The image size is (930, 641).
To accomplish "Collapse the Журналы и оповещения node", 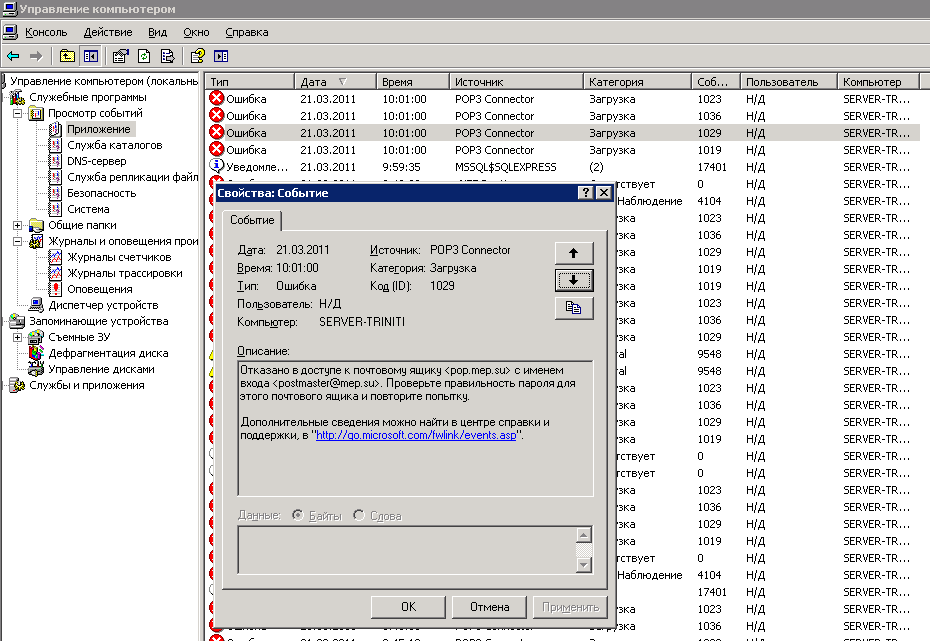I will pyautogui.click(x=18, y=241).
